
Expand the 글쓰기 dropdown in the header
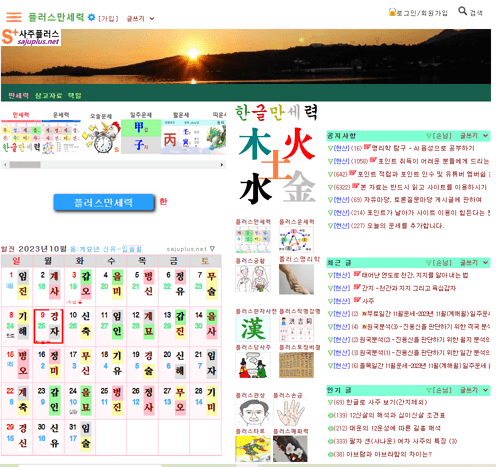click(x=140, y=19)
